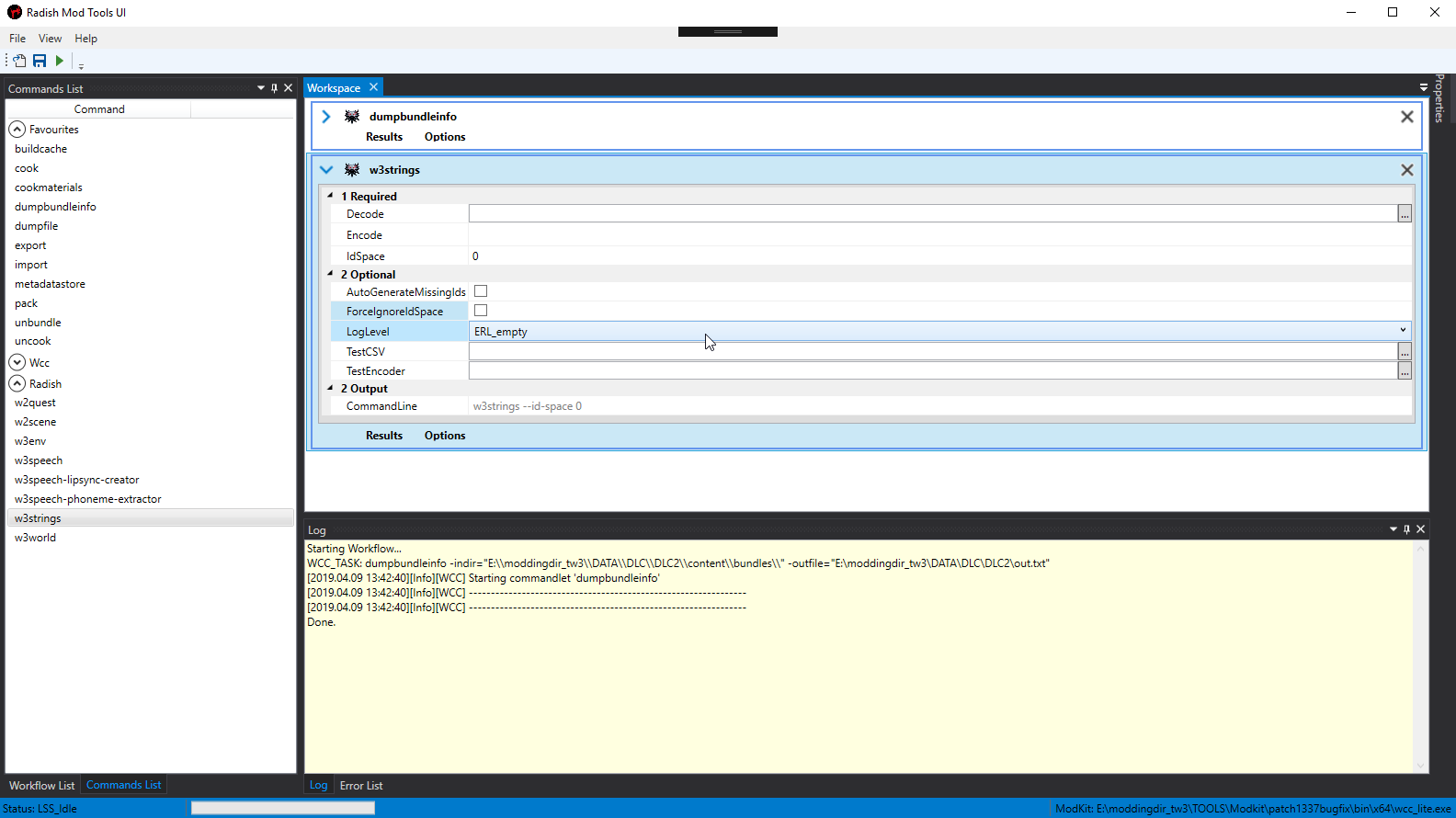Enable the AutoGenerateMissingIds checkbox
The width and height of the screenshot is (1456, 818).
(x=481, y=291)
